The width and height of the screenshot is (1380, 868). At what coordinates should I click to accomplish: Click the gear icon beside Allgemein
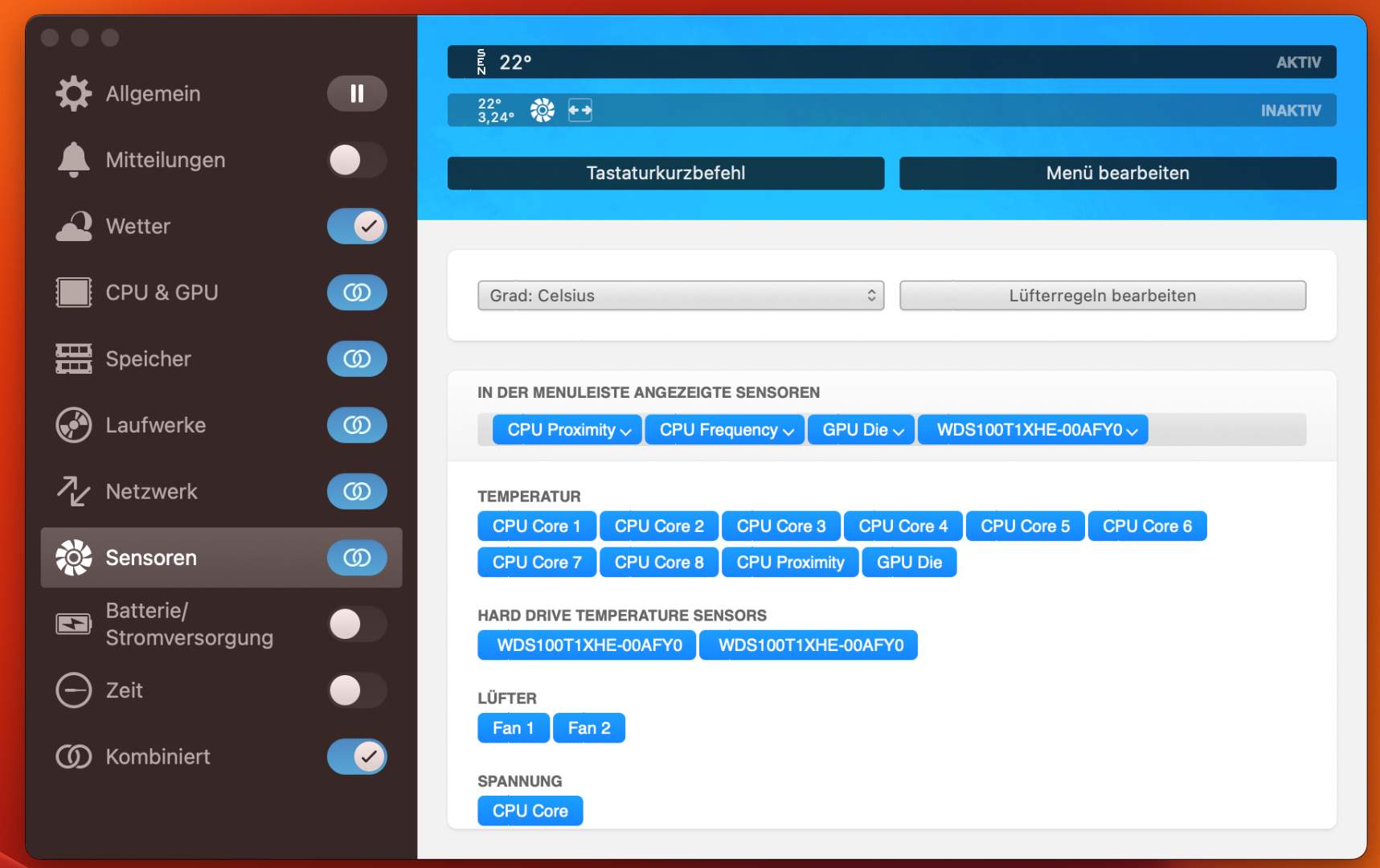click(x=73, y=93)
